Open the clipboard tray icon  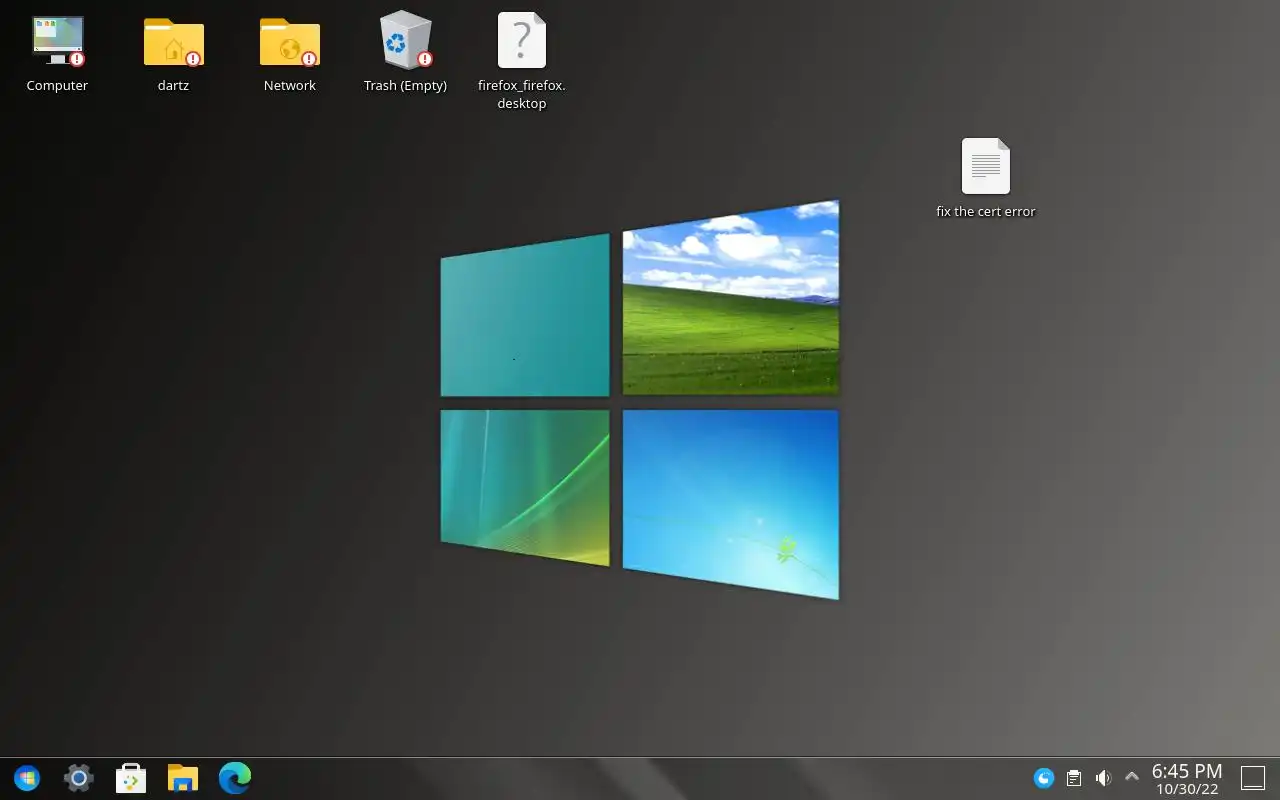[1074, 778]
